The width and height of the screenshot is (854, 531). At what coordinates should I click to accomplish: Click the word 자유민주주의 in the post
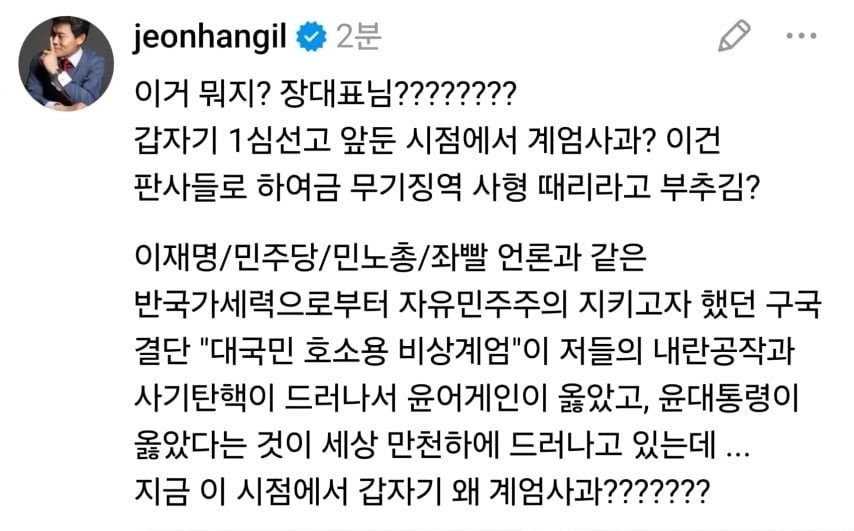482,304
